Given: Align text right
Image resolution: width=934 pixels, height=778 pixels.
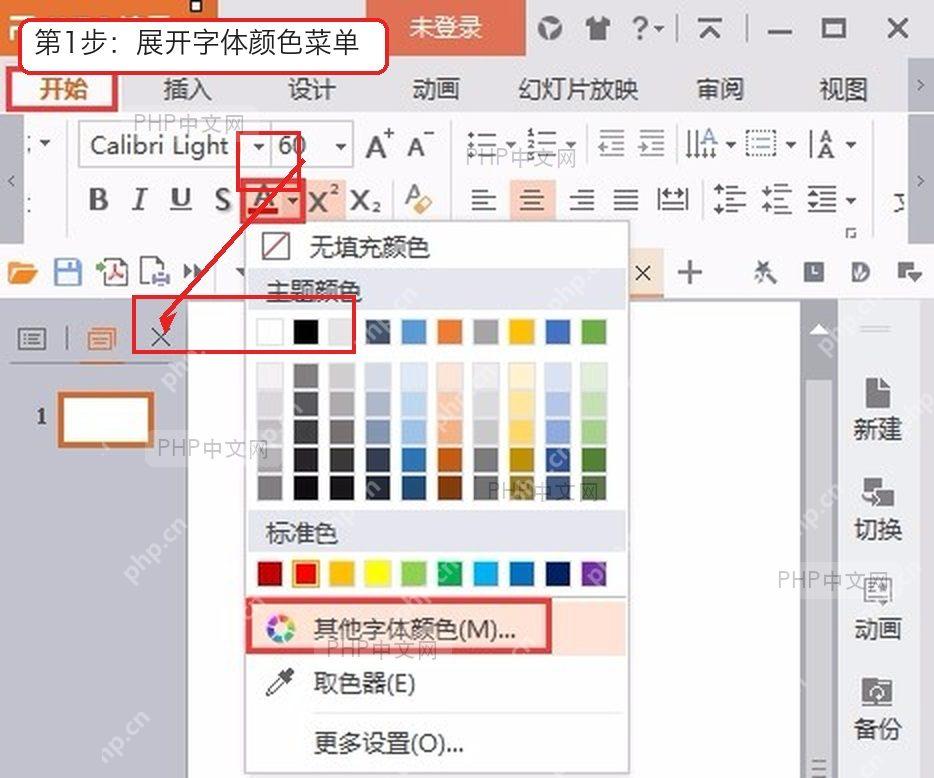Looking at the screenshot, I should coord(581,200).
